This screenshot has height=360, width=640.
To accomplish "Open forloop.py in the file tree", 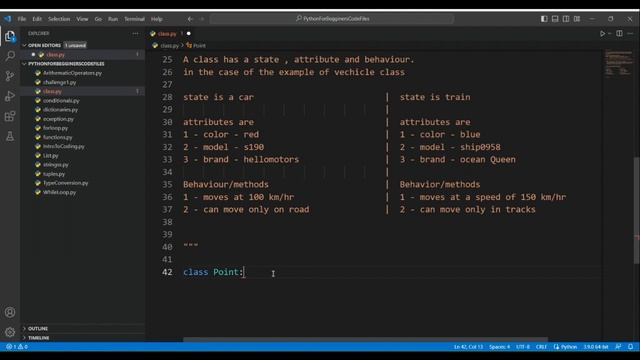I will click(56, 128).
